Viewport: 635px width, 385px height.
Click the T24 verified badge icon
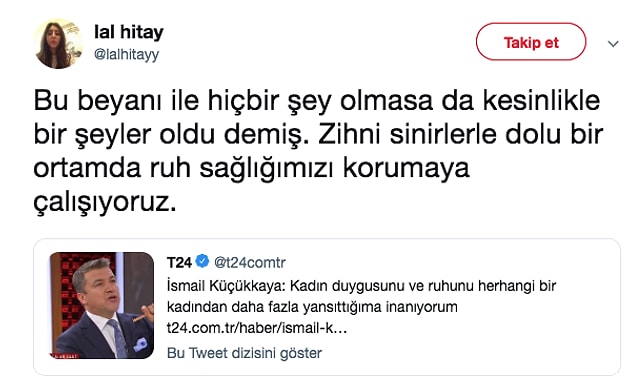click(202, 262)
